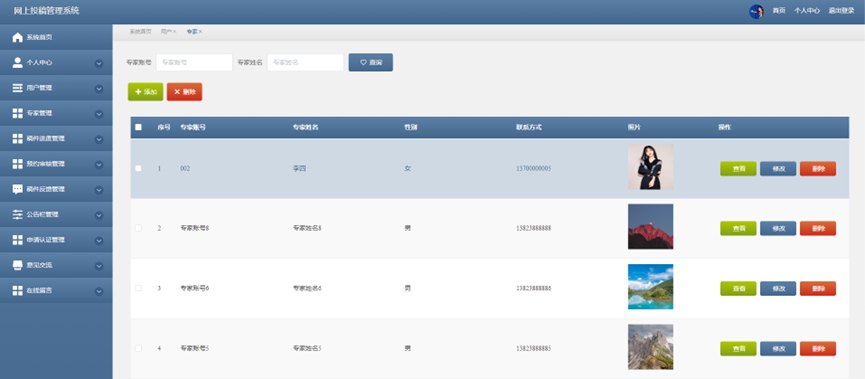
Task: Open 个人中心 in the top navigation
Action: (x=807, y=10)
